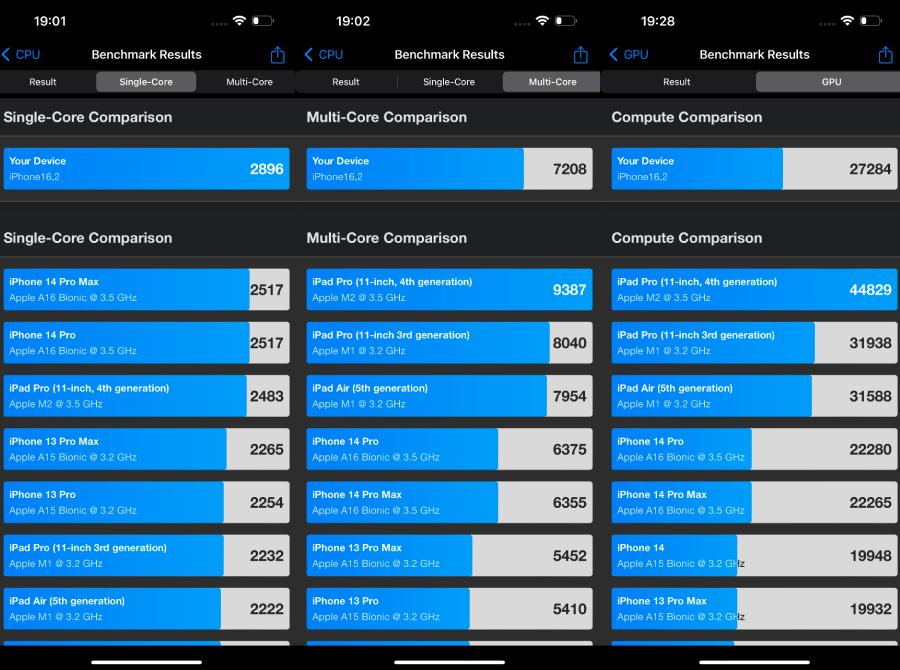This screenshot has height=670, width=900.
Task: Open Your Device row scoring 2896
Action: click(x=146, y=169)
